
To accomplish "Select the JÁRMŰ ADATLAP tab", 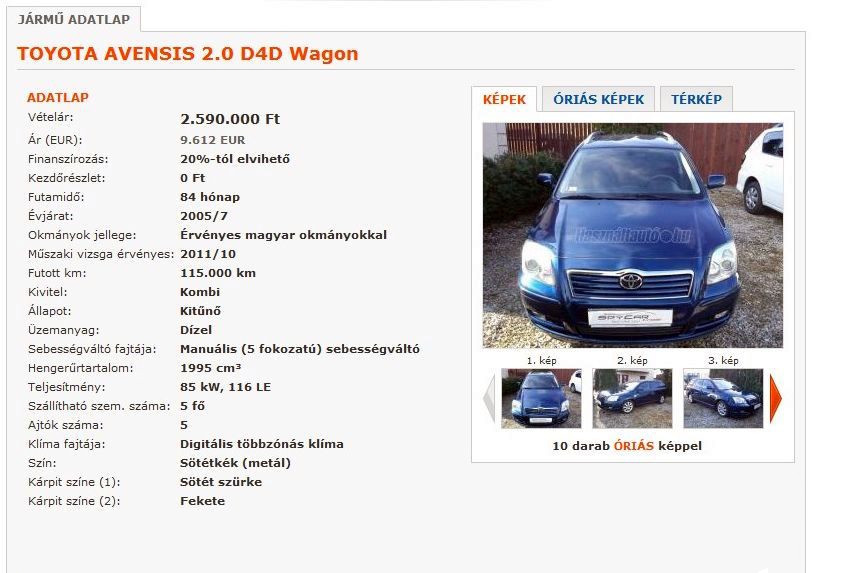I will (x=73, y=19).
